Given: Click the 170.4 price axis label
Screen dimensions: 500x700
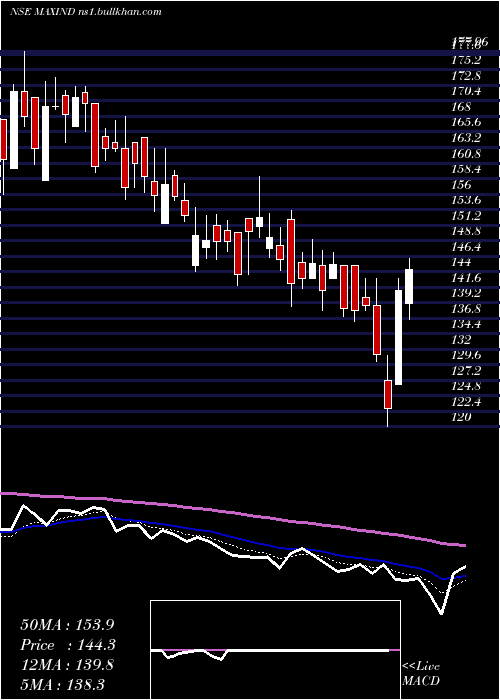Looking at the screenshot, I should click(466, 91).
